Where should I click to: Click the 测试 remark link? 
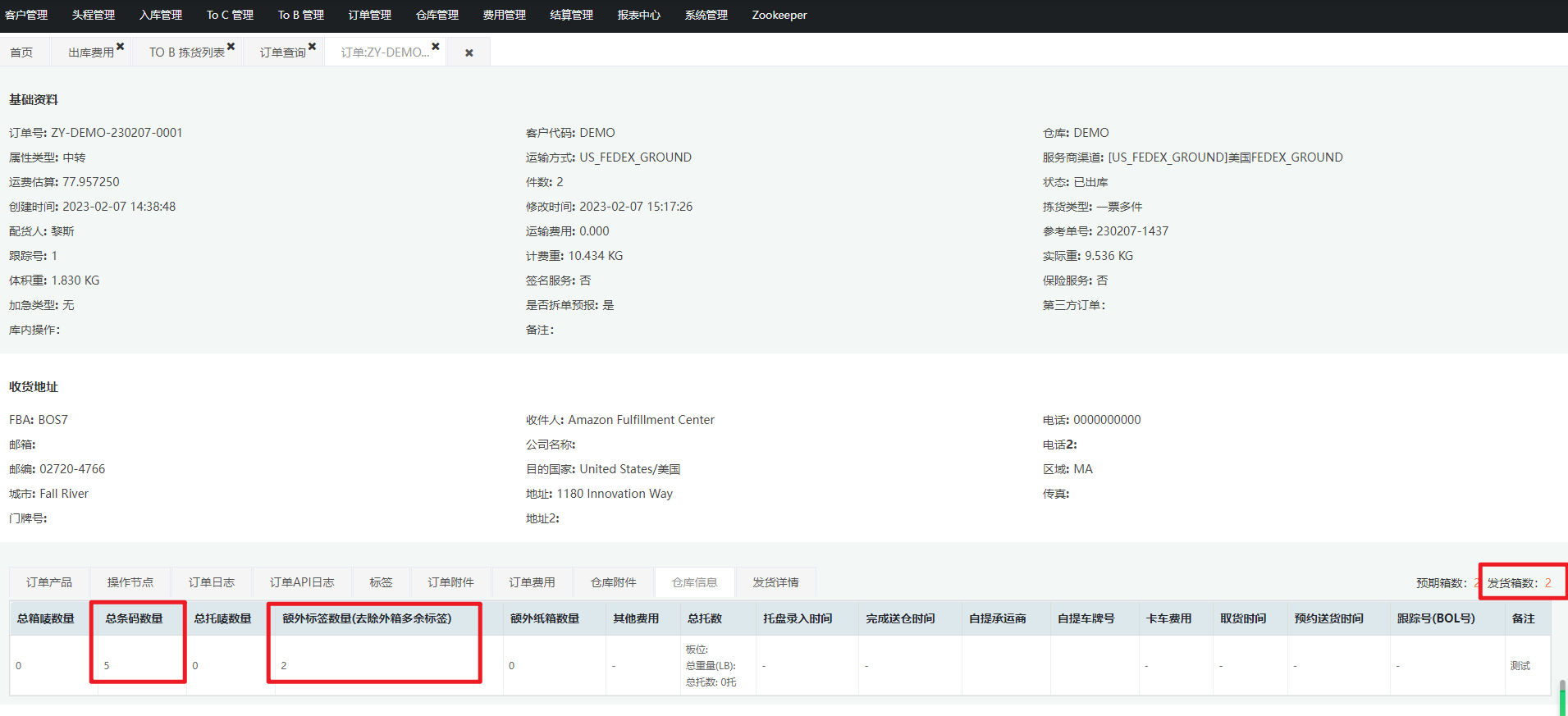(1520, 666)
